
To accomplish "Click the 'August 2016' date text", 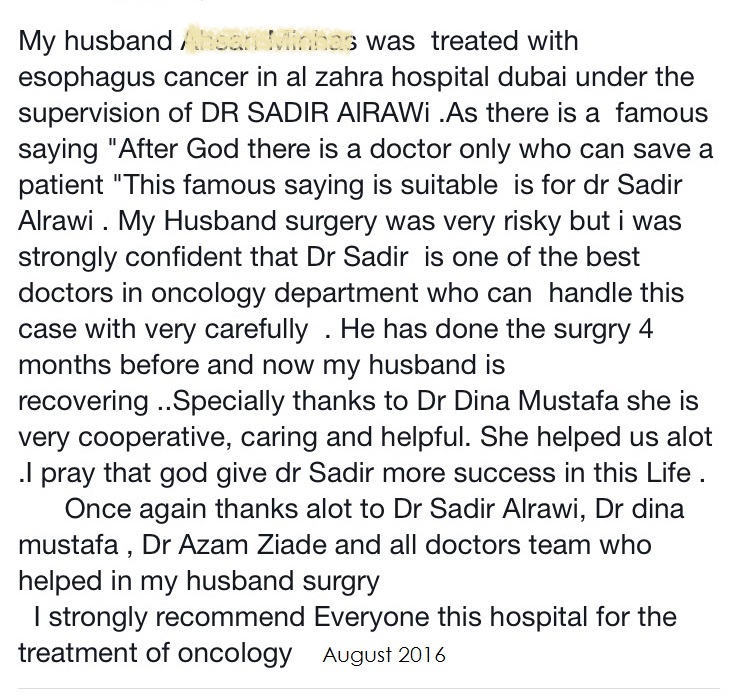I will (384, 655).
